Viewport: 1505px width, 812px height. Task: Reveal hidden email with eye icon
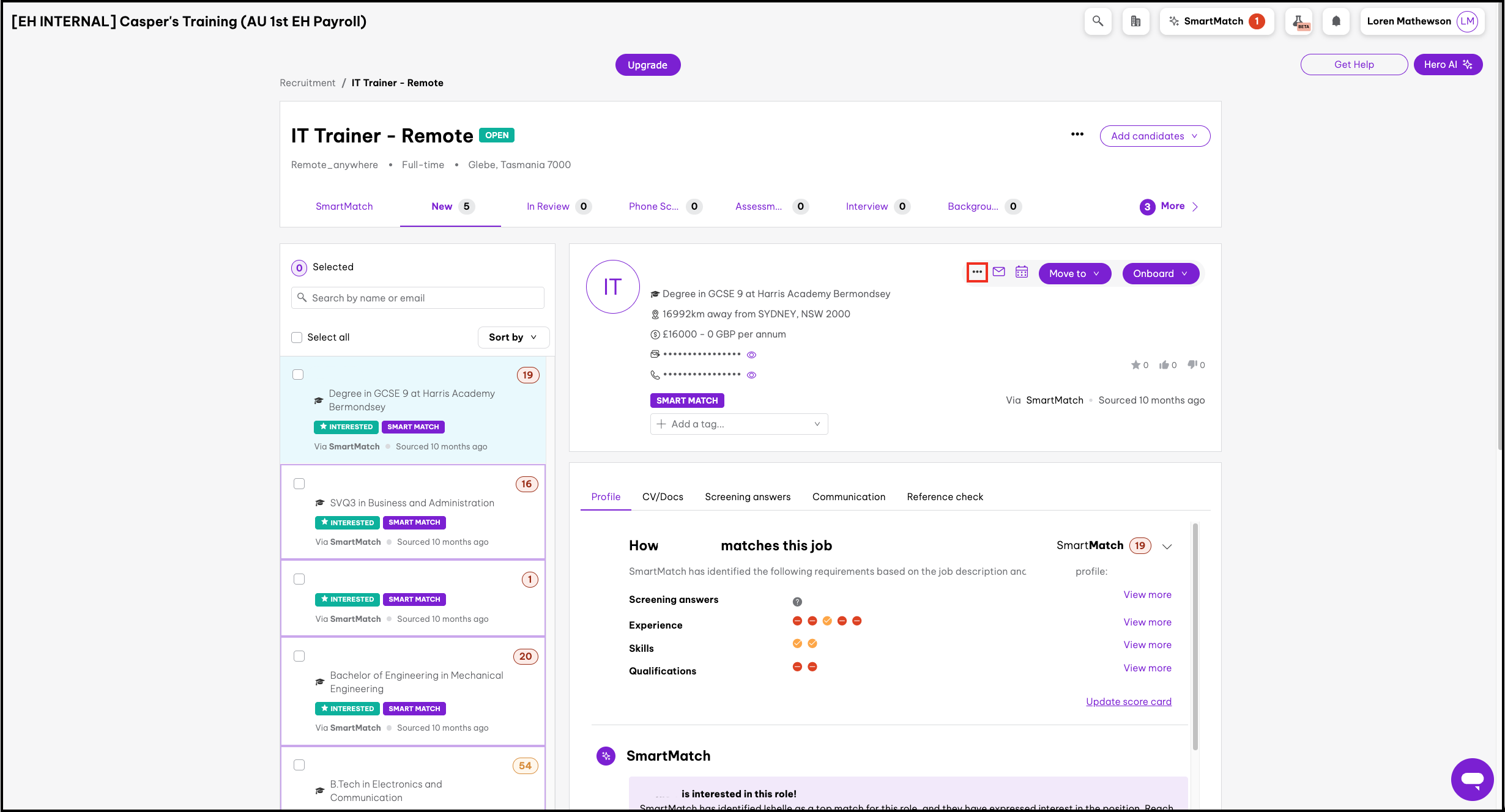click(752, 355)
